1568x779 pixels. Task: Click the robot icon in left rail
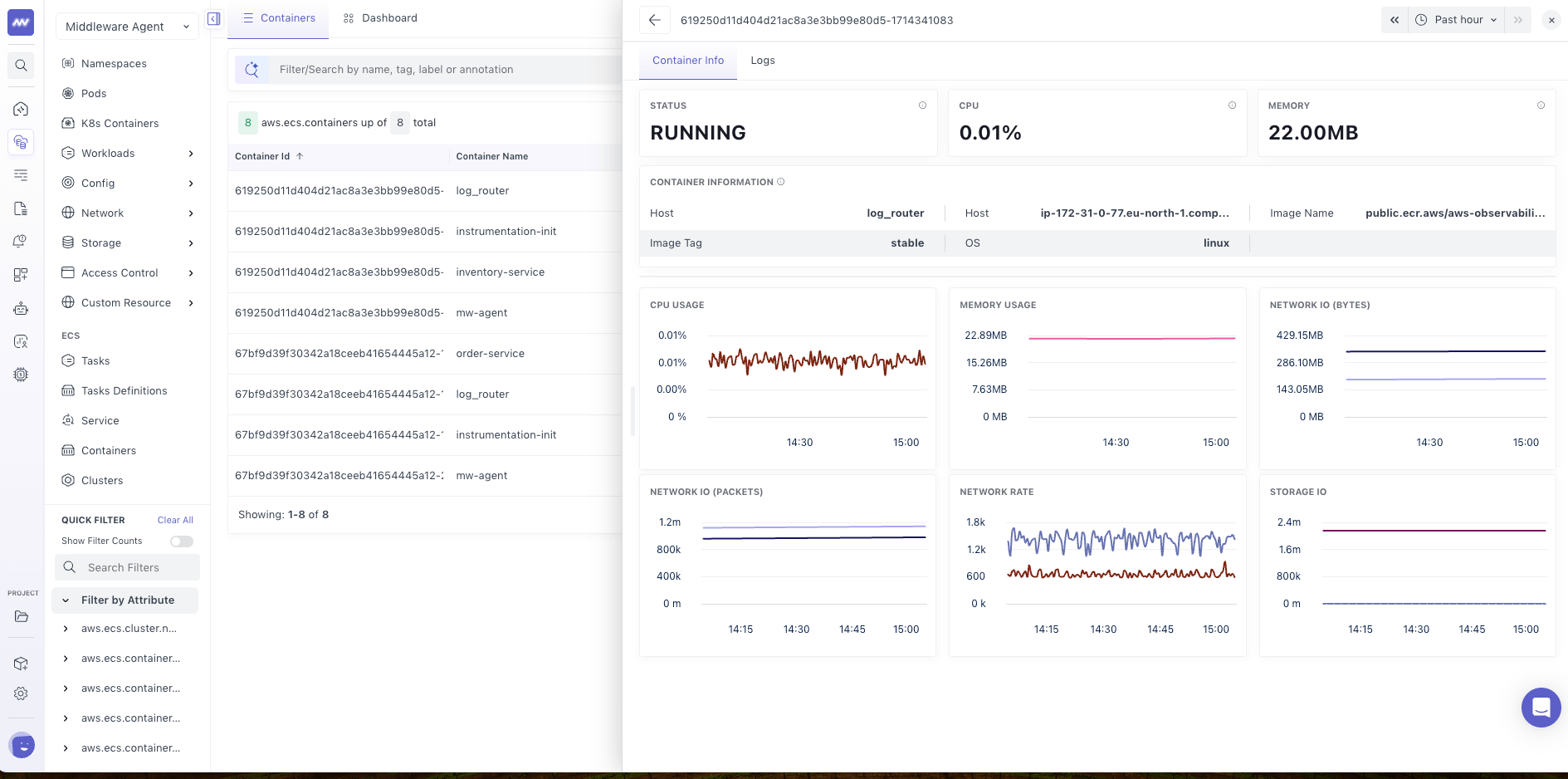coord(22,308)
